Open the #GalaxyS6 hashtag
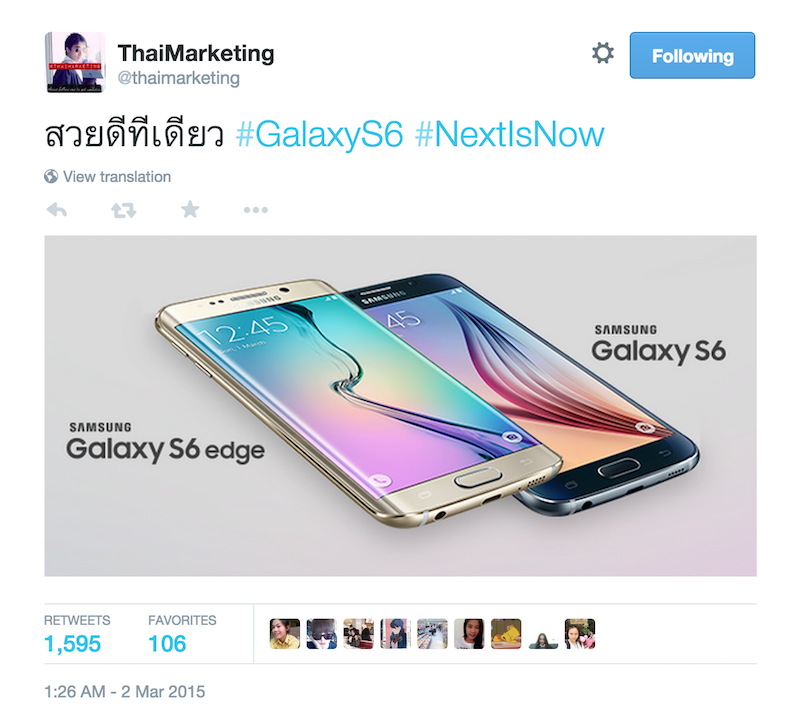 319,135
